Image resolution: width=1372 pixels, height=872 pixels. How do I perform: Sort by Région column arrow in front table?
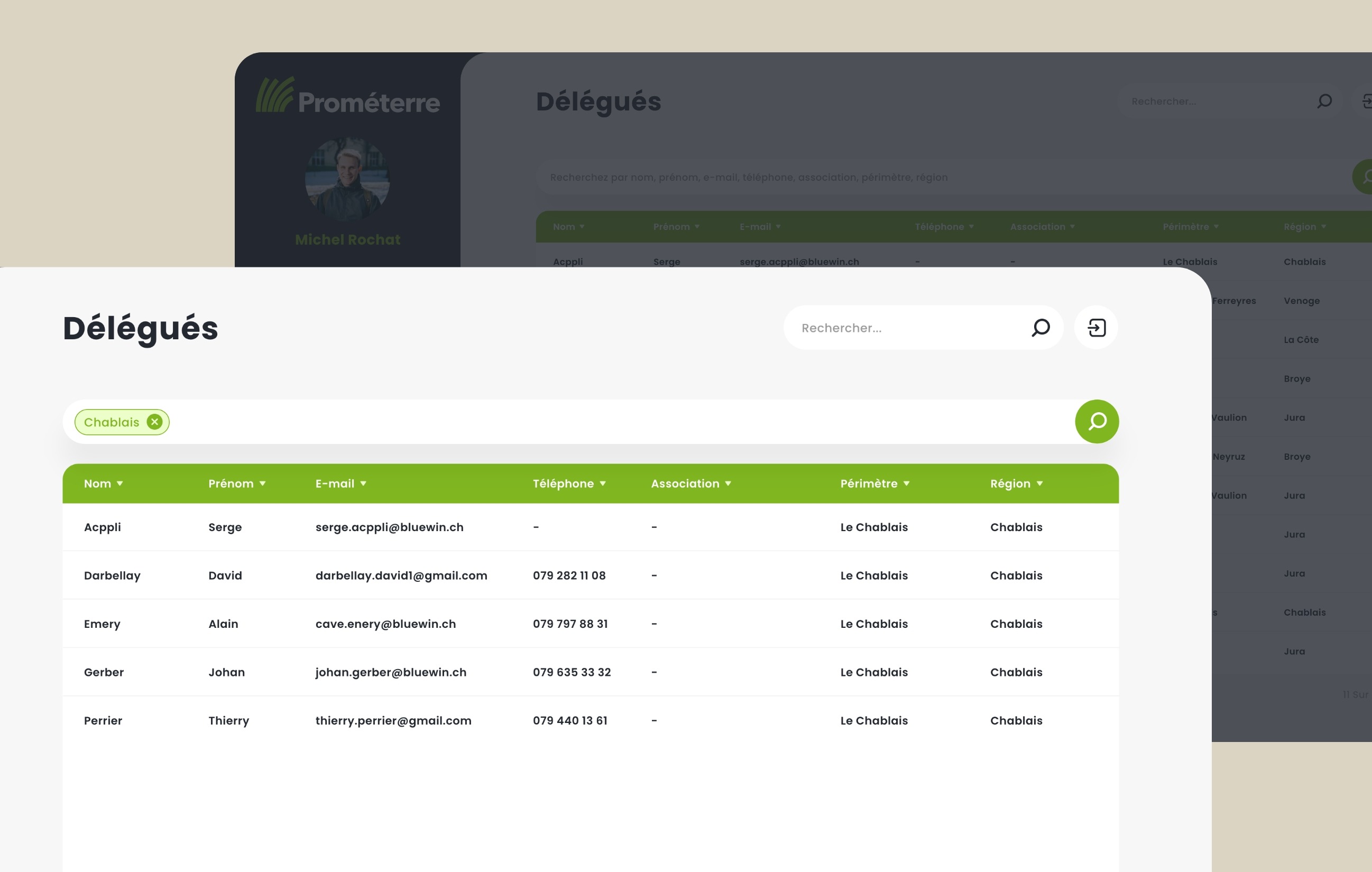pos(1040,484)
